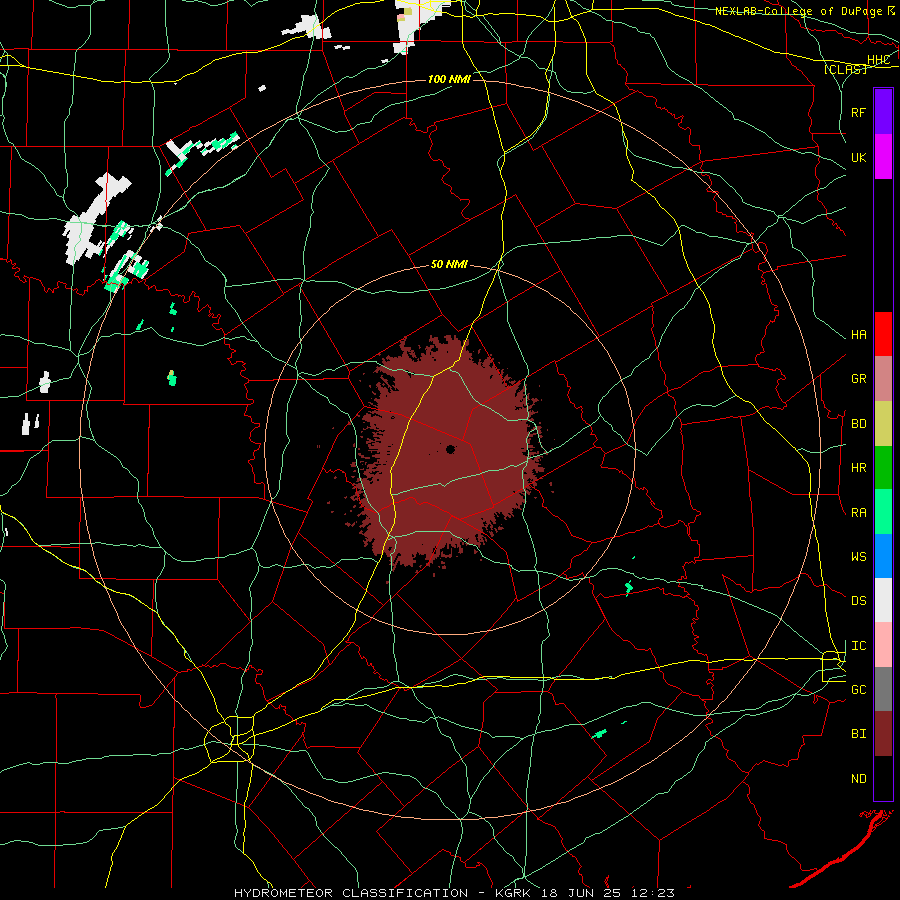
Task: Click the ND legend label
Action: click(x=858, y=779)
